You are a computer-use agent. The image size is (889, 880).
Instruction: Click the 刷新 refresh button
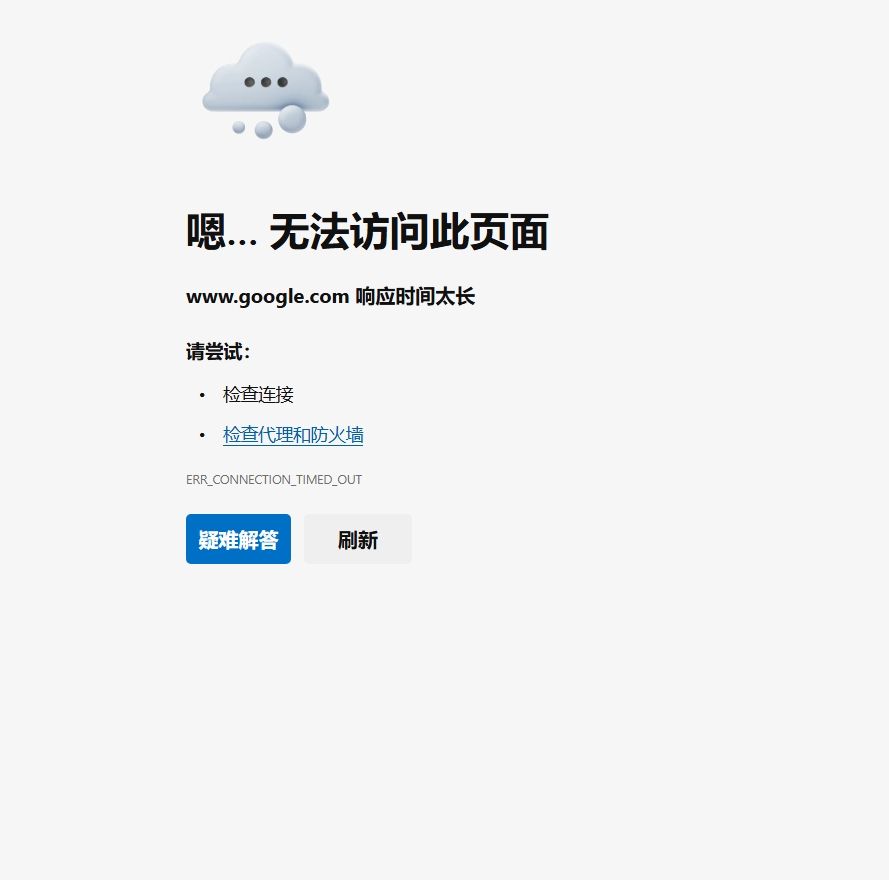[358, 539]
